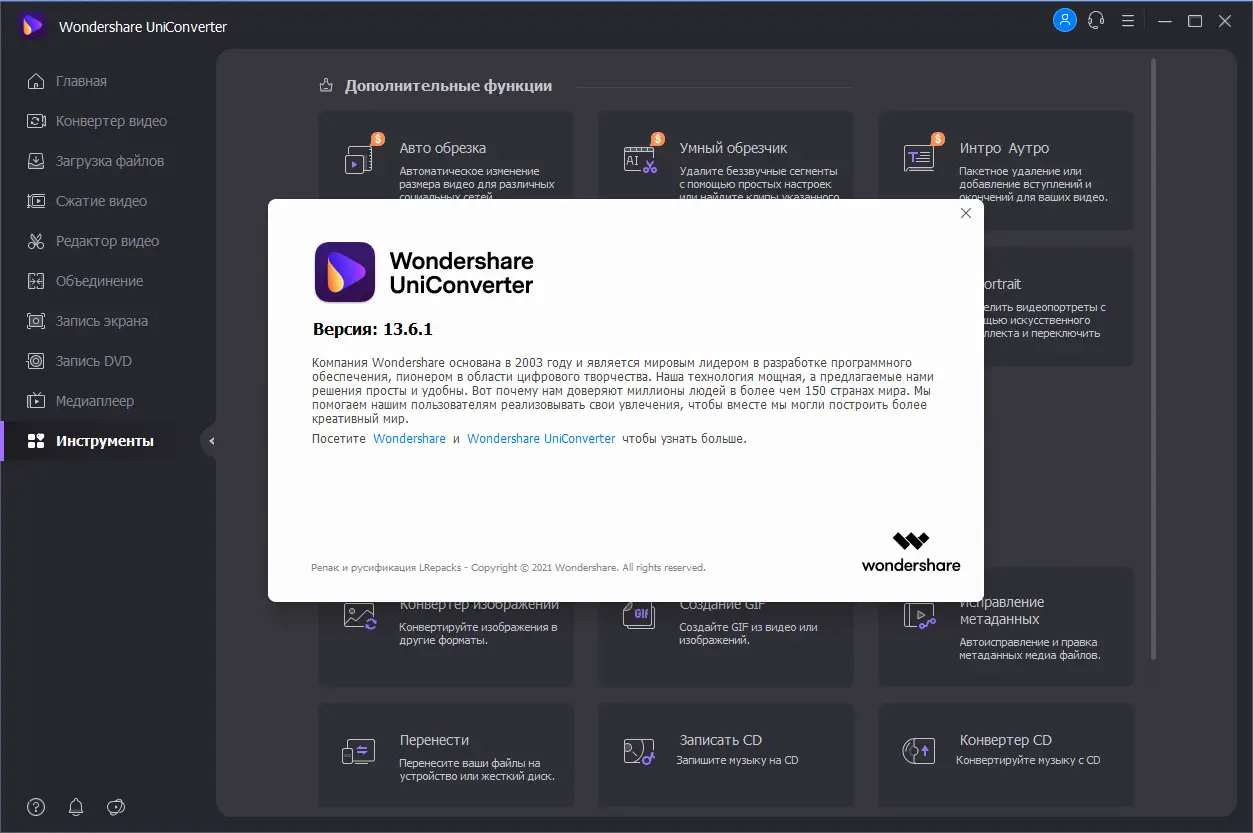Image resolution: width=1253 pixels, height=833 pixels.
Task: Click the camera icon beside Запись экрана
Action: 36,321
